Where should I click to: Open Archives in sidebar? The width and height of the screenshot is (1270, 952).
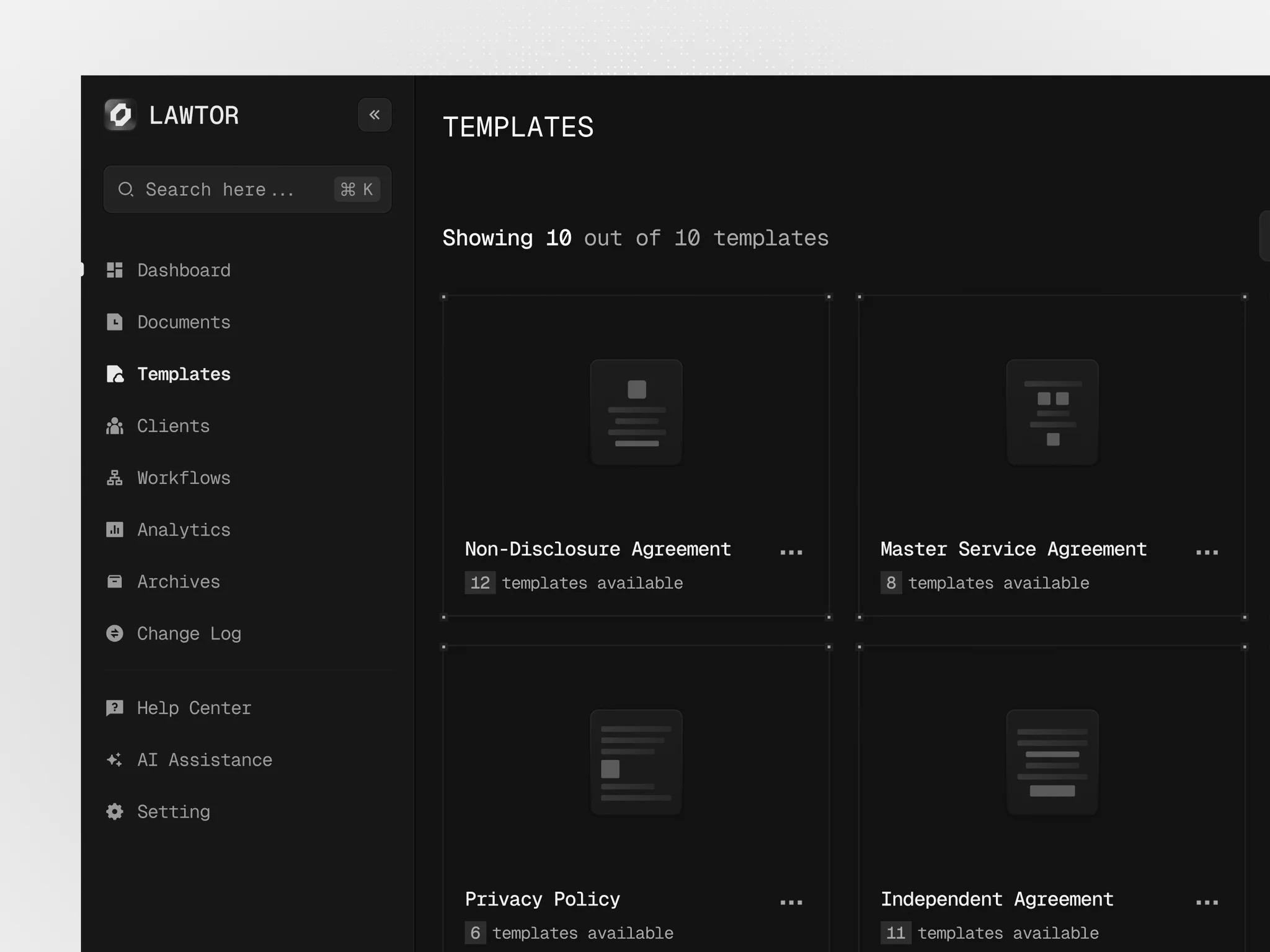coord(179,581)
